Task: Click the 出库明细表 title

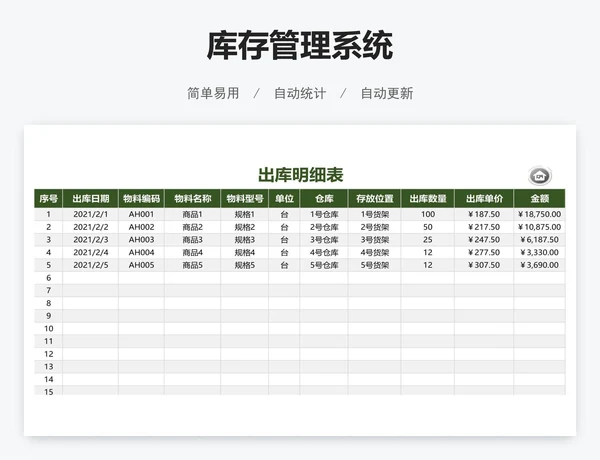Action: (x=300, y=175)
